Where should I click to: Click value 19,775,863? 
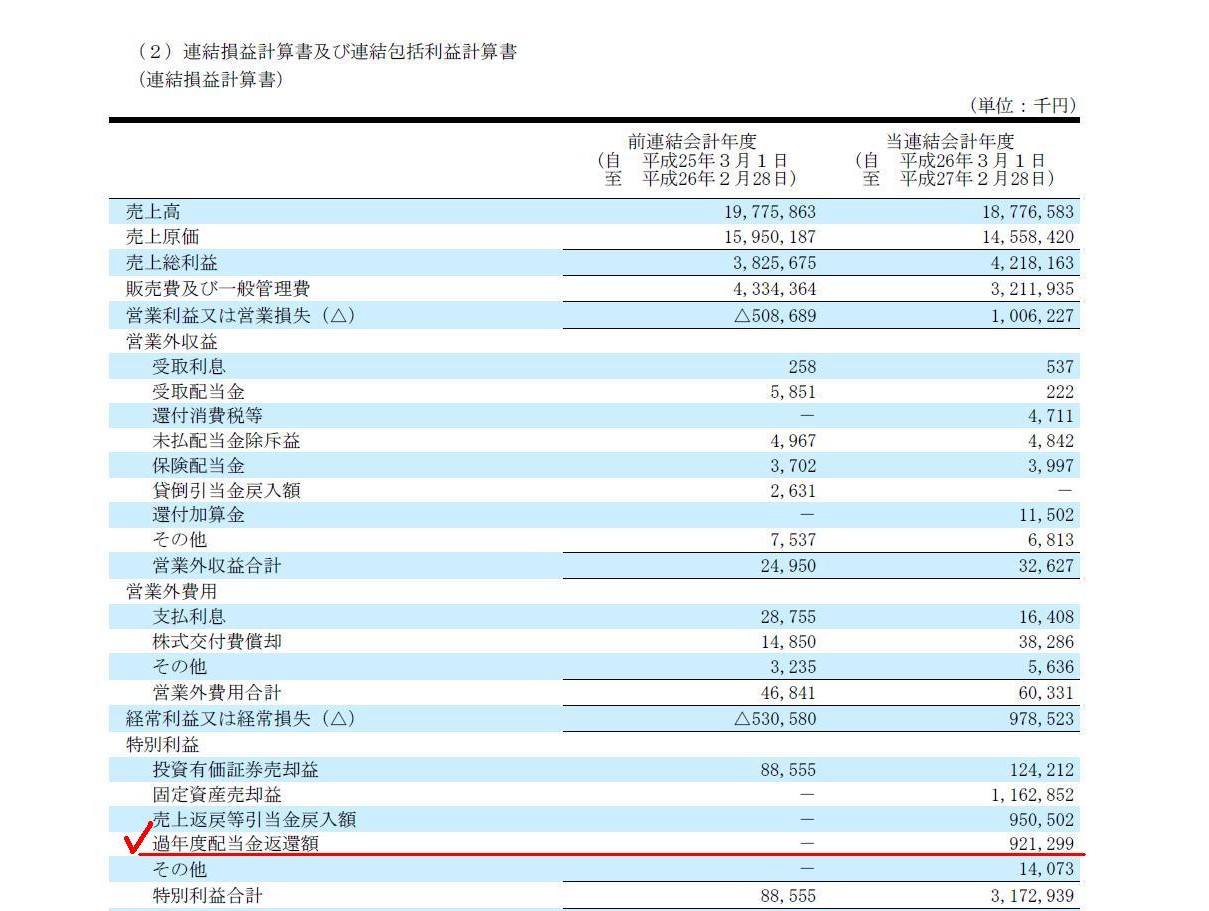tap(768, 212)
